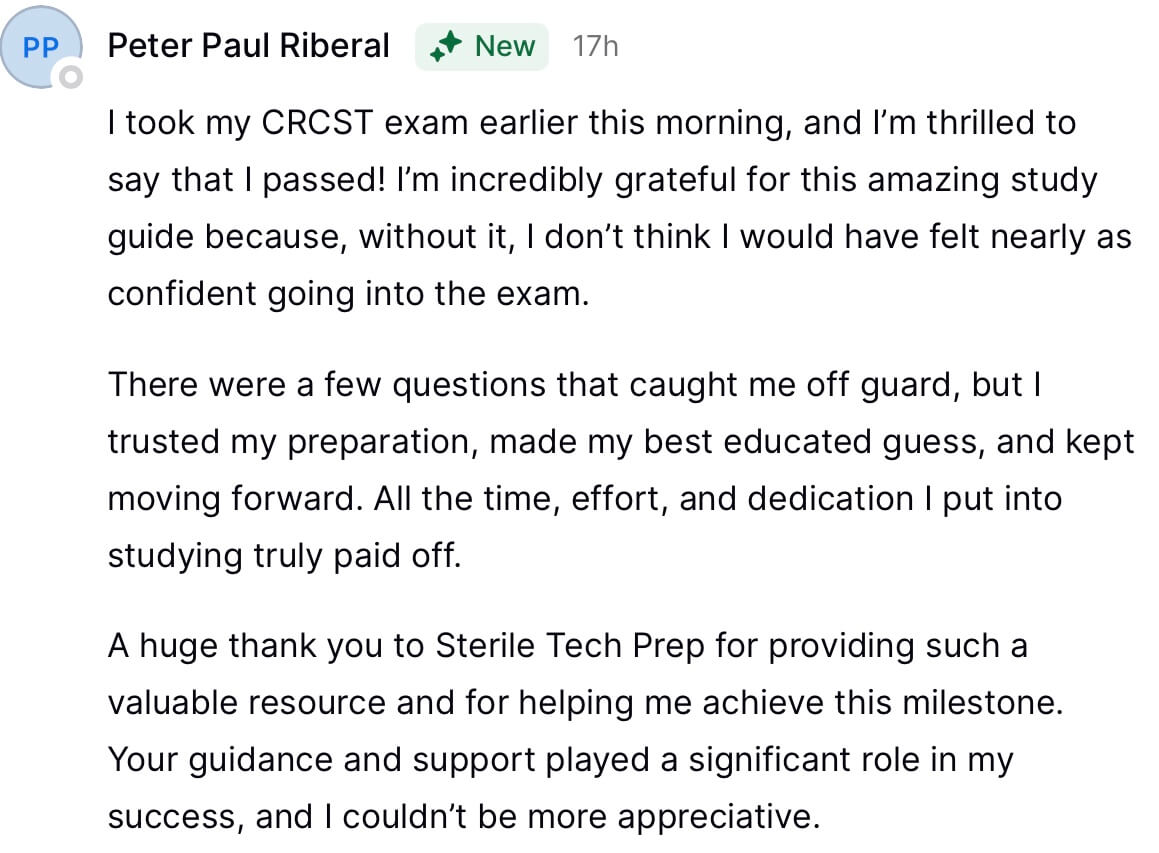Viewport: 1159px width, 853px height.
Task: Select the line starting "confident going into"
Action: (x=349, y=294)
